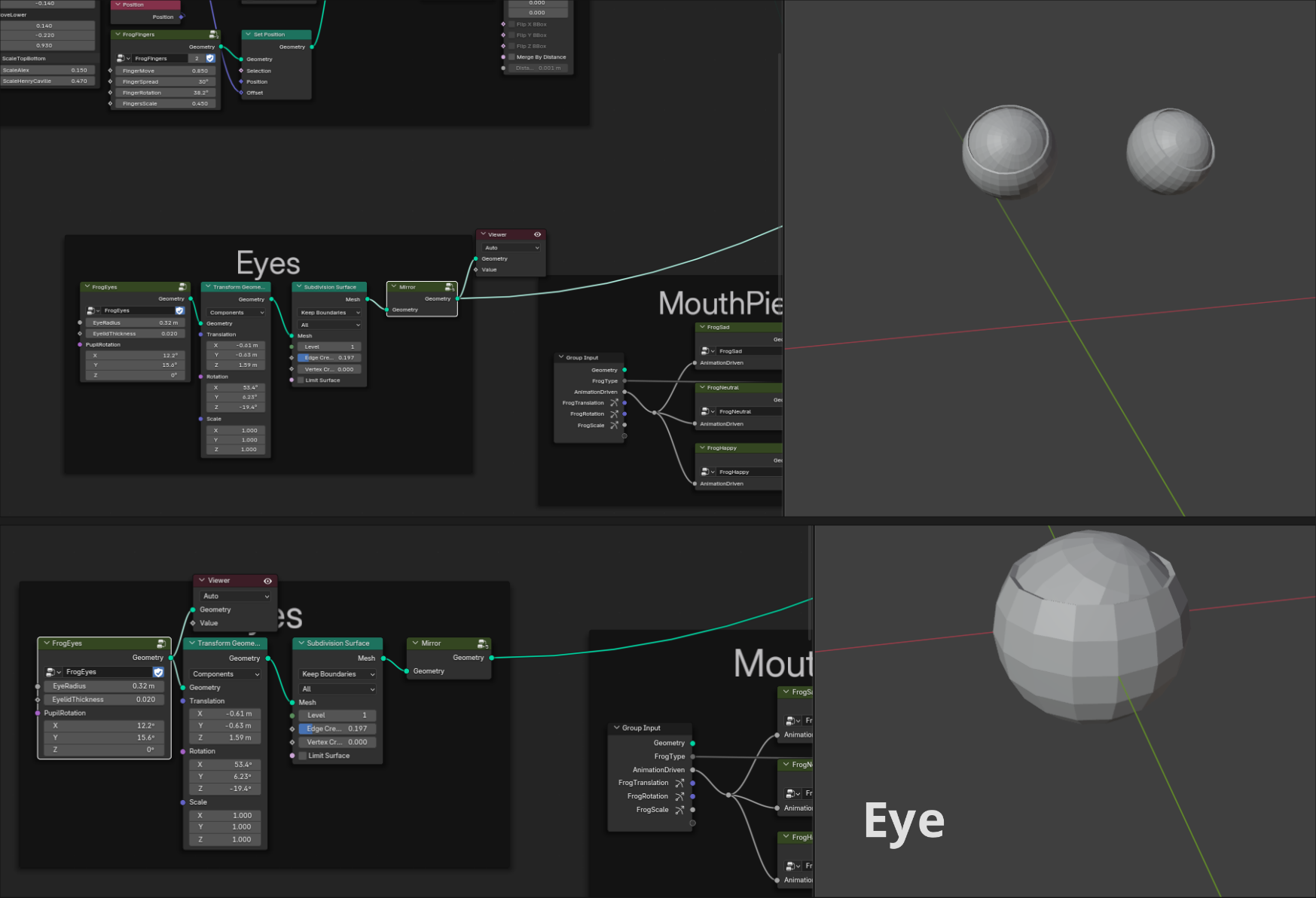Open upper editor Keep Boundaries dropdown

coord(330,313)
